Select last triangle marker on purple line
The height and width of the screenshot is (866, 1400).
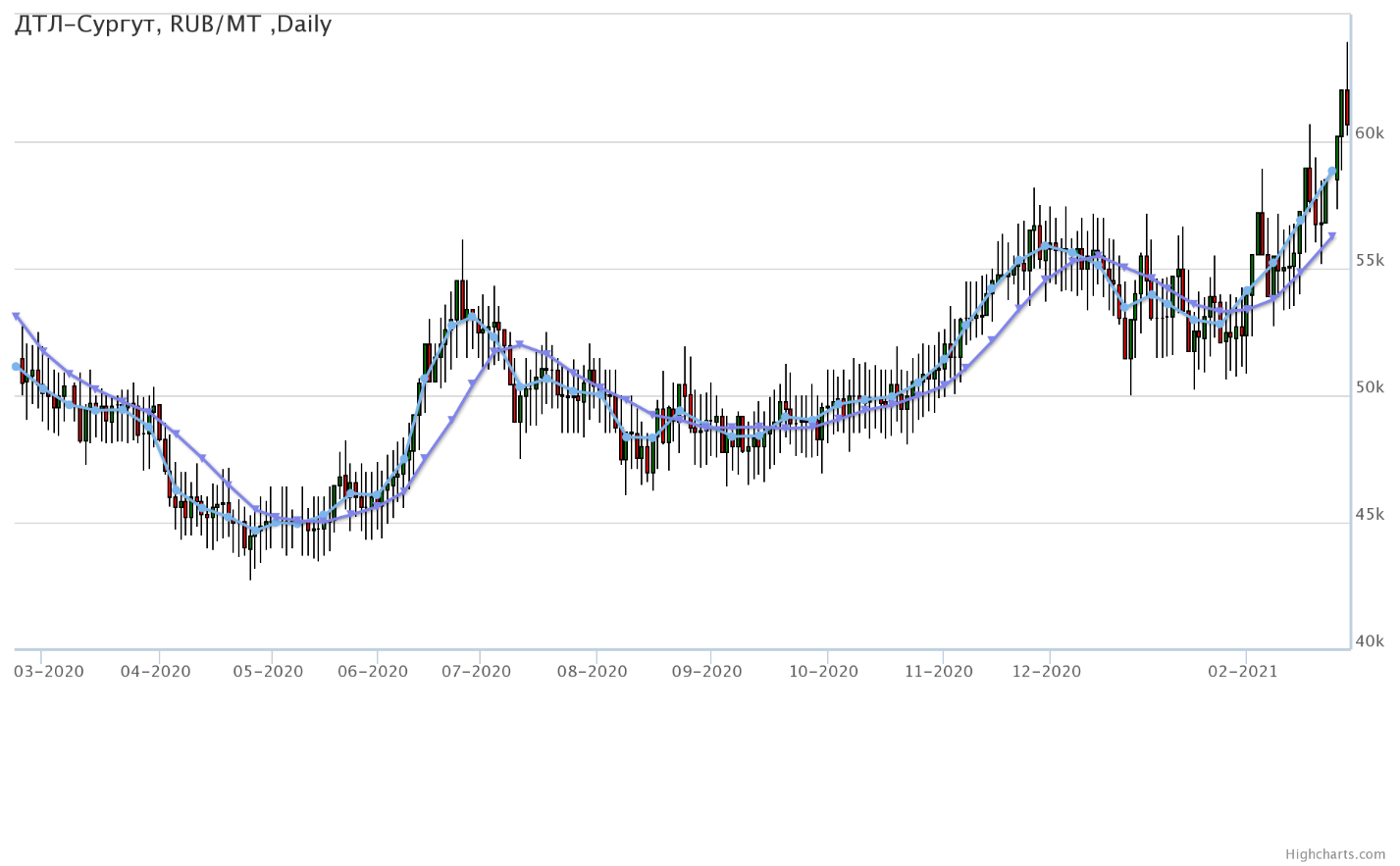coord(1332,235)
